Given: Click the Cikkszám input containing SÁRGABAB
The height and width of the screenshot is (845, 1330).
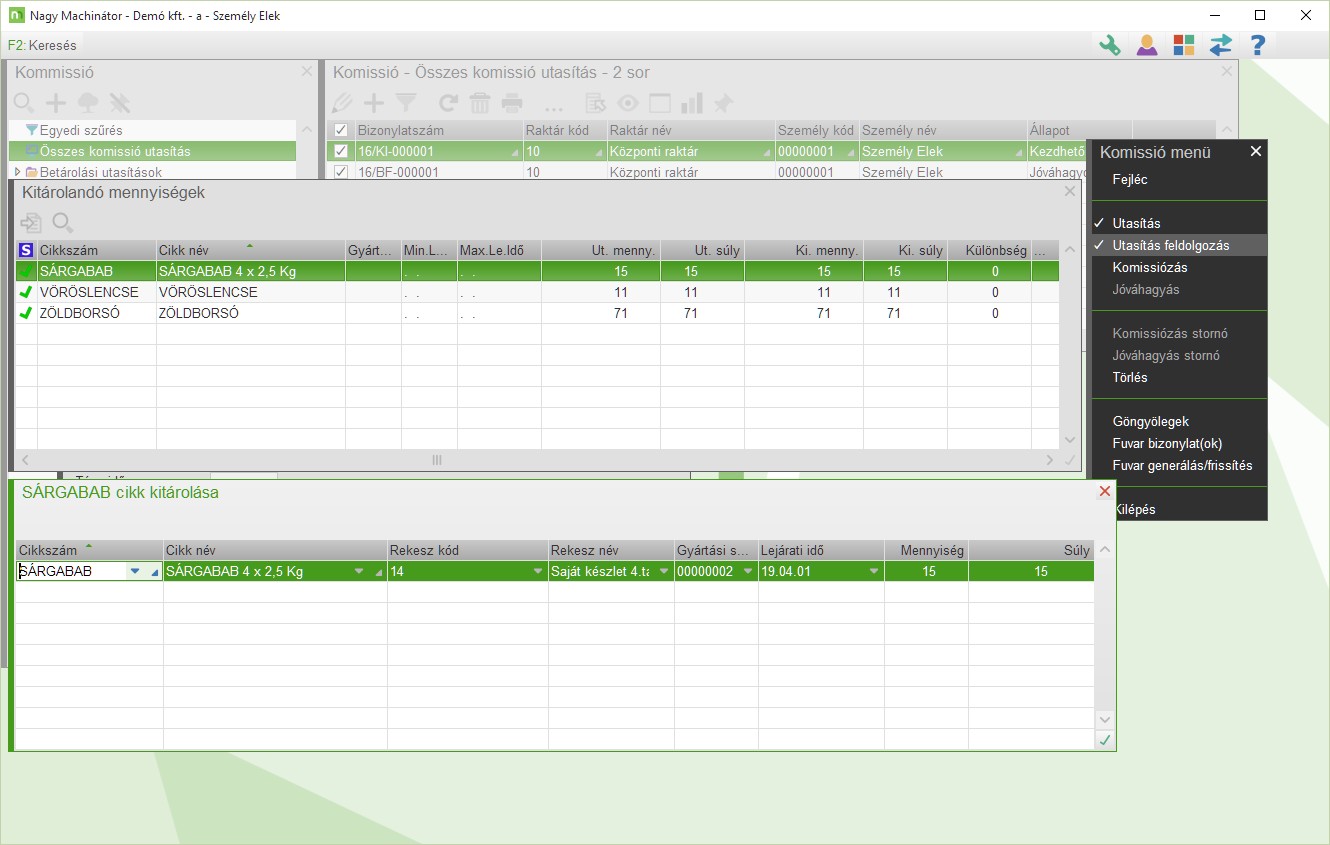Looking at the screenshot, I should point(72,571).
